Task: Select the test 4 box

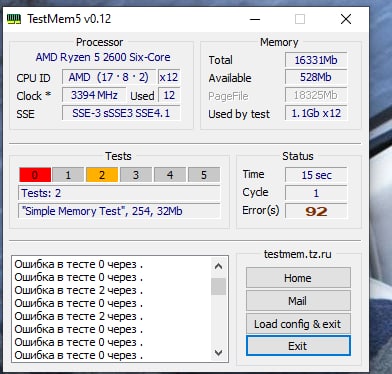Action: tap(170, 175)
